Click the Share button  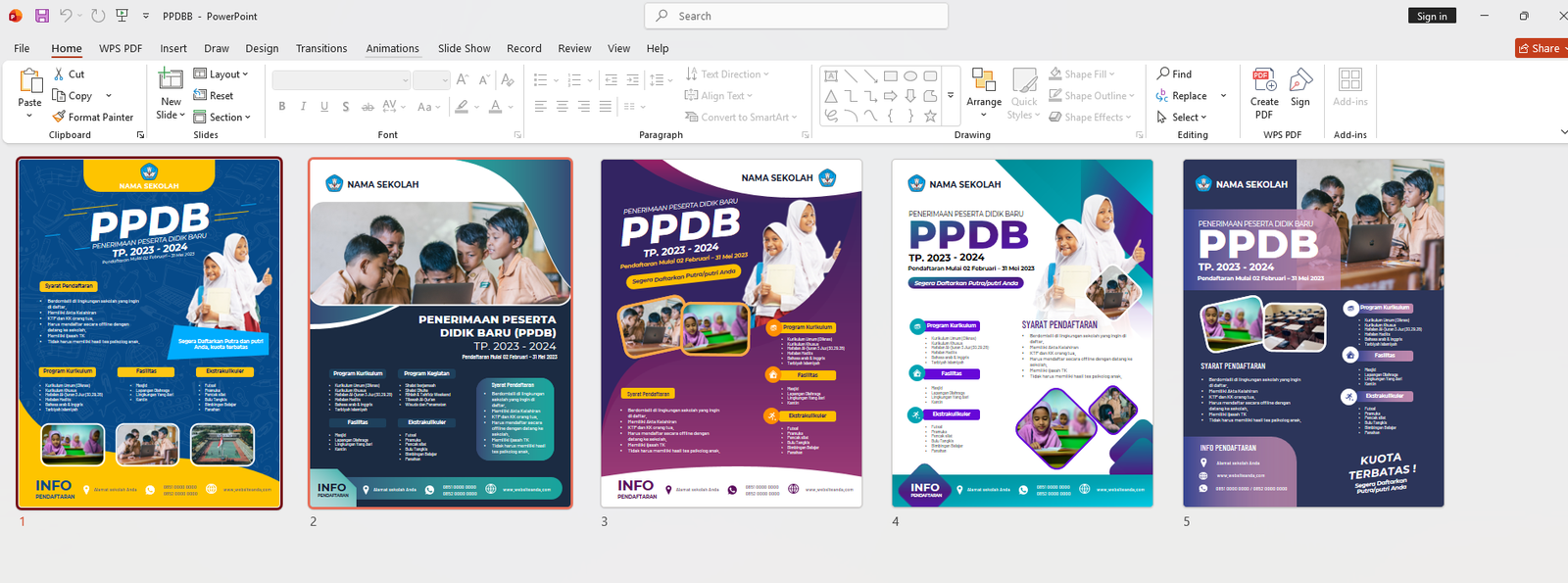pos(1540,48)
